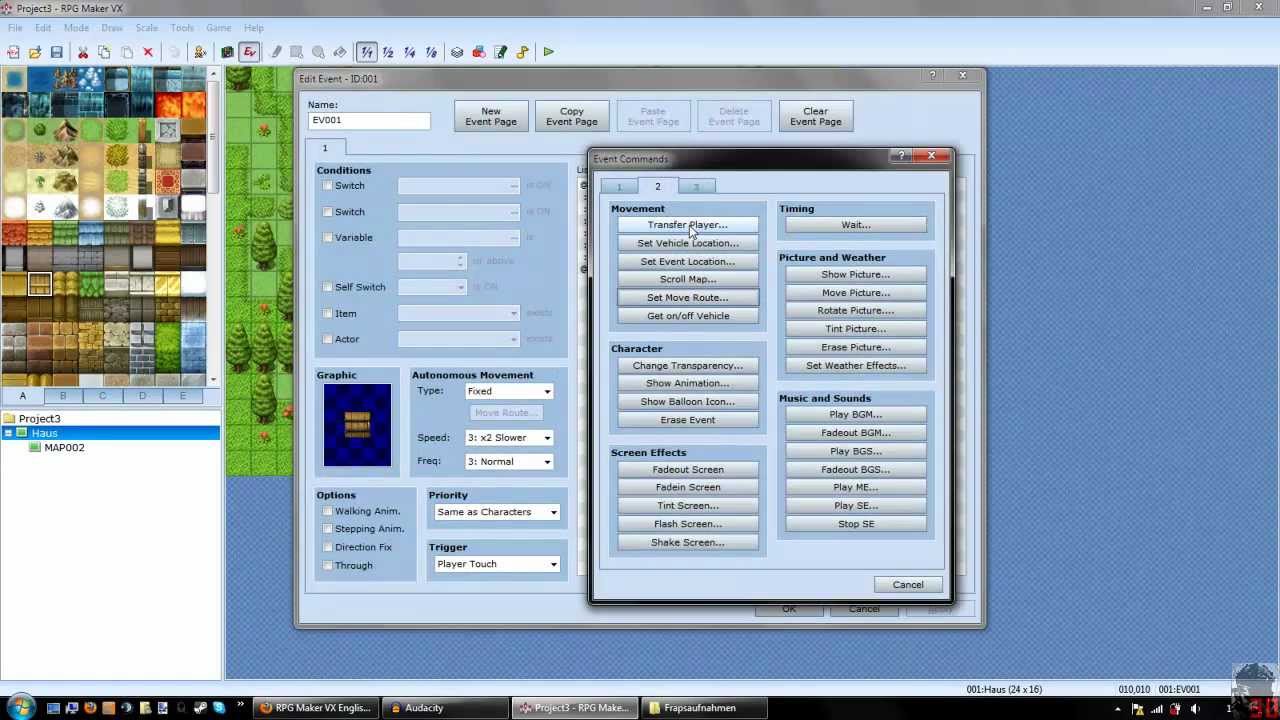Screen dimensions: 1280x720
Task: Start Playtest with the green arrow
Action: click(x=548, y=52)
